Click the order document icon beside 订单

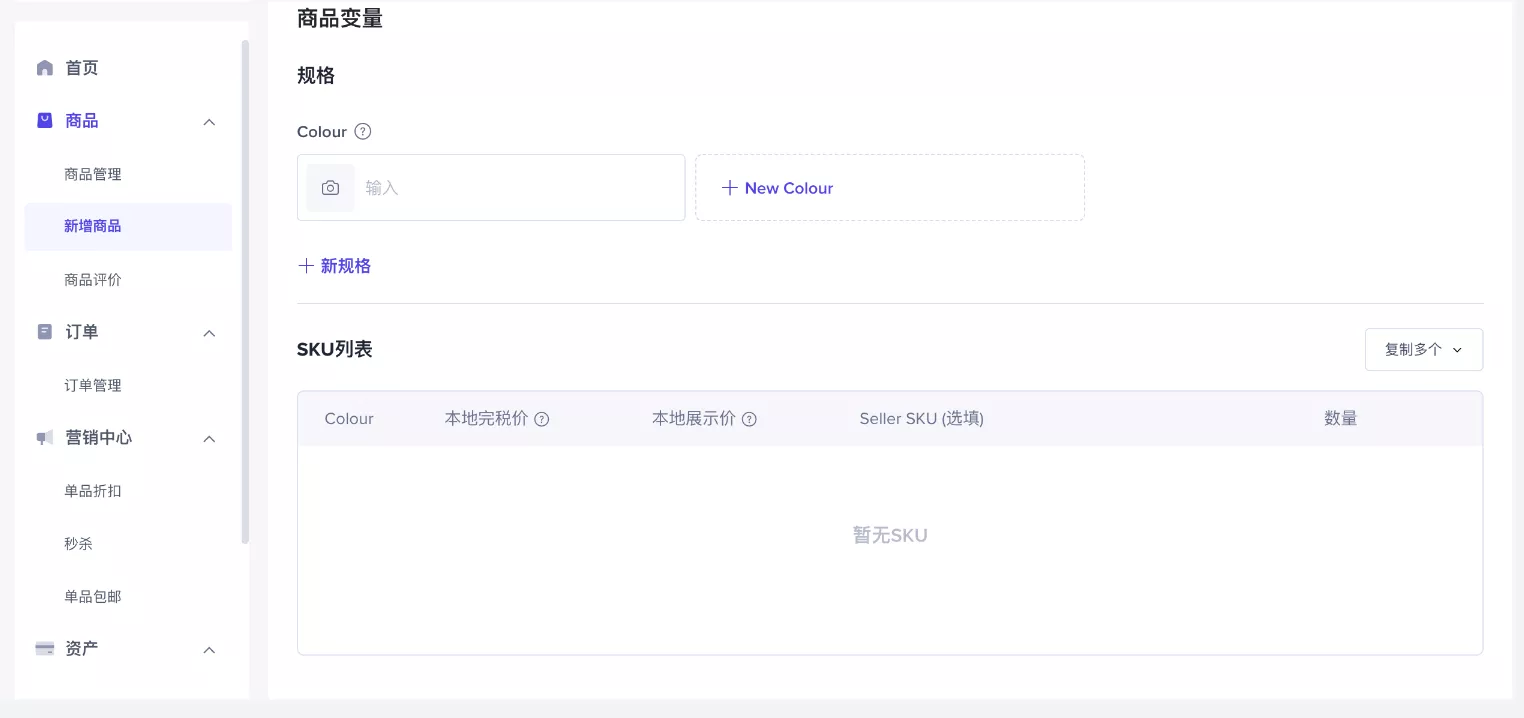click(45, 332)
